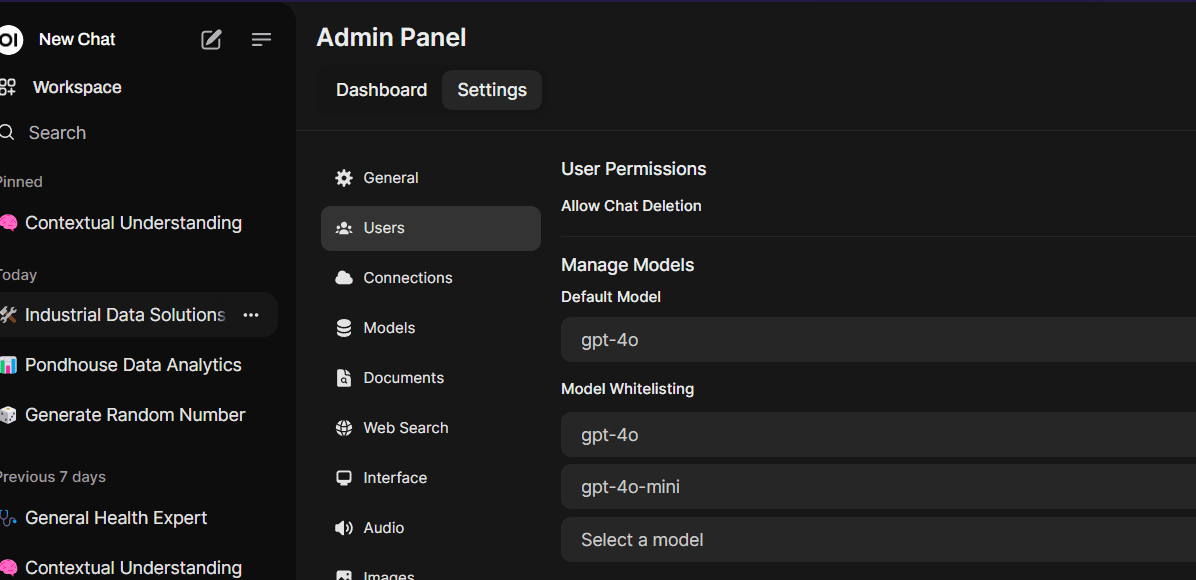Screen dimensions: 1196x580
Task: Click the Generate Random Number chat
Action: pos(132,414)
